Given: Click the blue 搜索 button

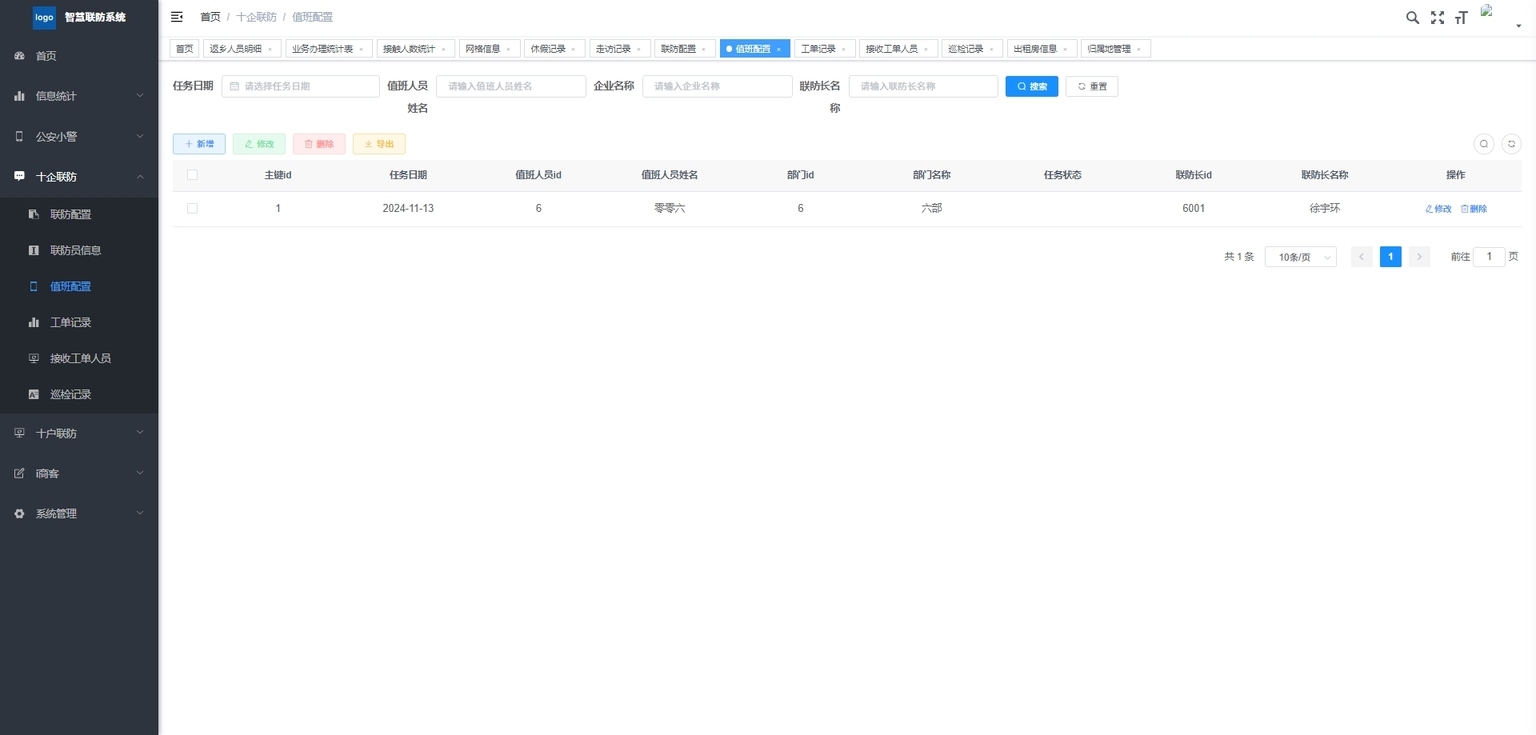Looking at the screenshot, I should click(1031, 87).
